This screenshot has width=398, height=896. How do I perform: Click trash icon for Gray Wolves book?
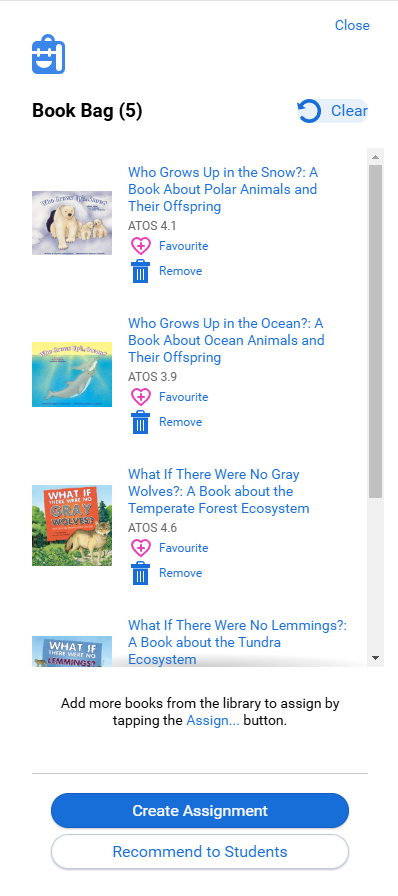coord(140,573)
